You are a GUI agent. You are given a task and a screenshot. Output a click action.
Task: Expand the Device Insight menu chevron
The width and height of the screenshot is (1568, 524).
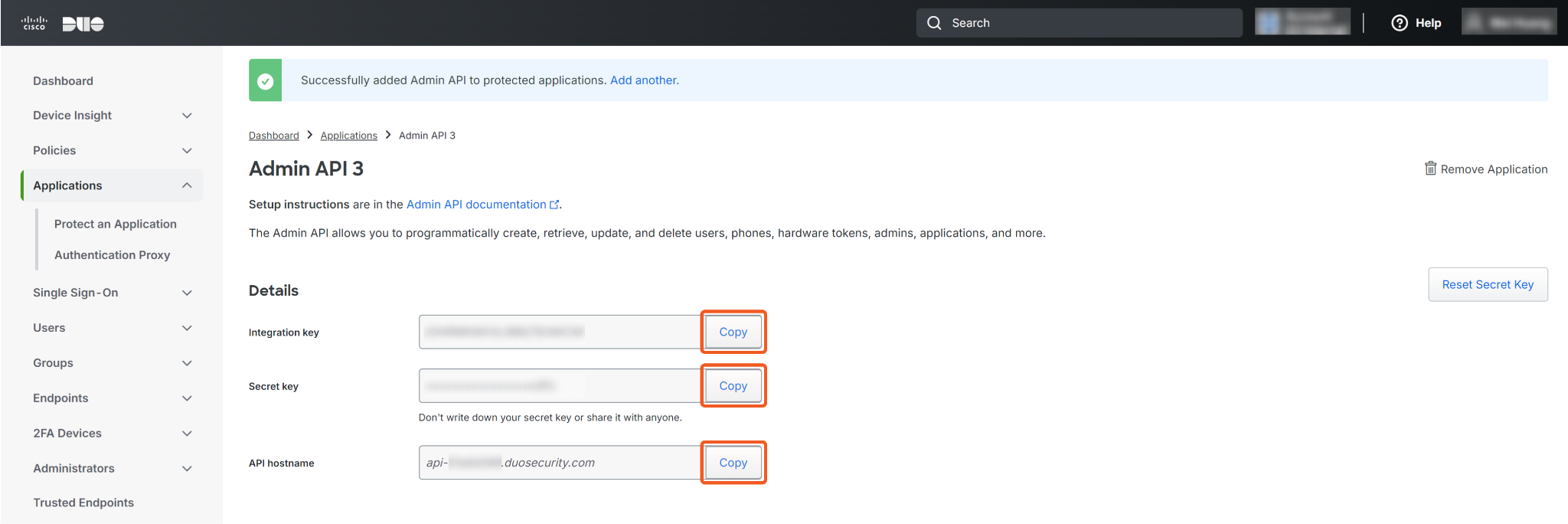point(187,116)
